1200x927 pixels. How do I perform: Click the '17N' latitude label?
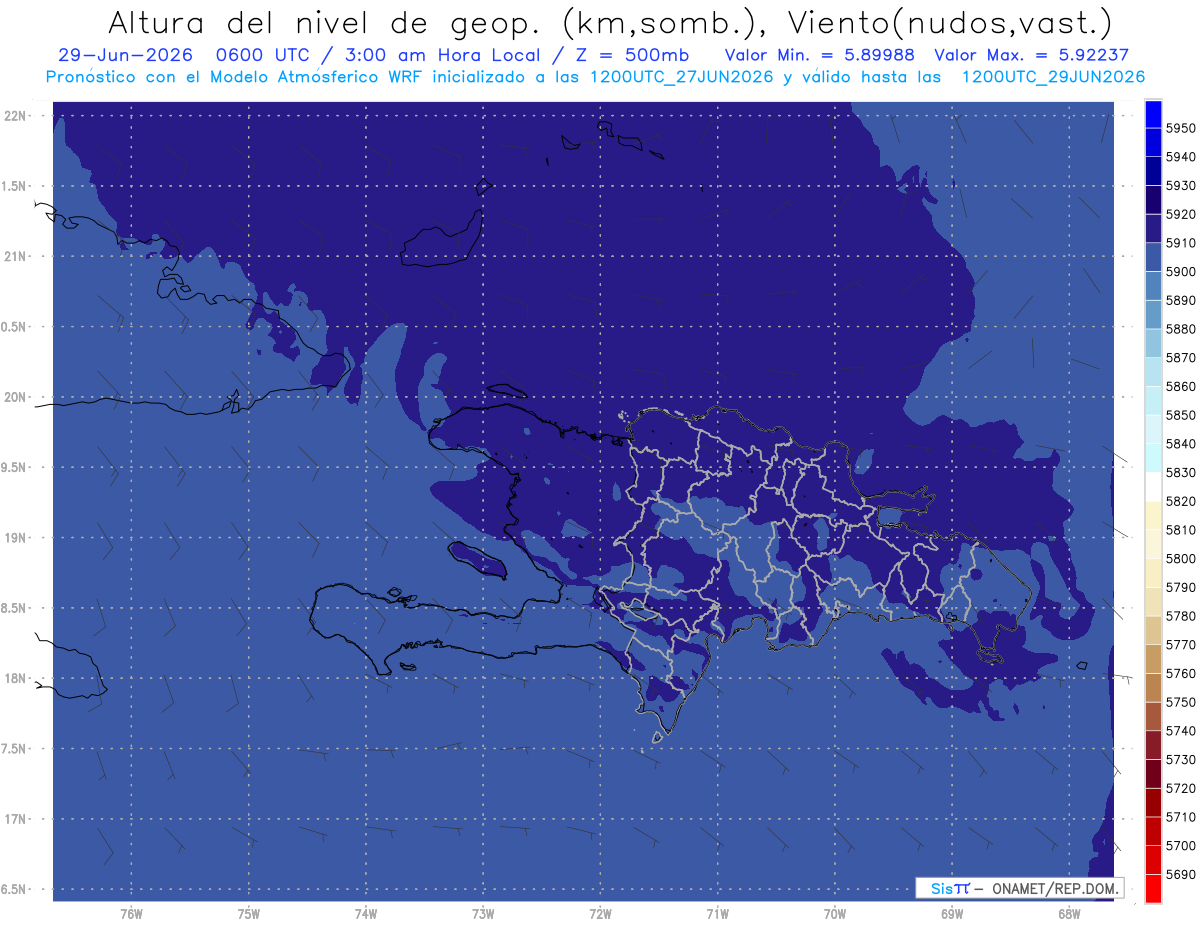coord(17,819)
